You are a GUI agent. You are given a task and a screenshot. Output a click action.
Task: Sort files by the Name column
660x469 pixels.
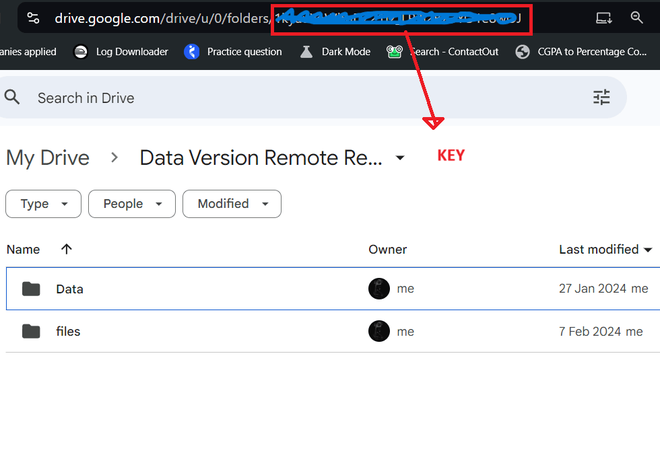click(23, 249)
